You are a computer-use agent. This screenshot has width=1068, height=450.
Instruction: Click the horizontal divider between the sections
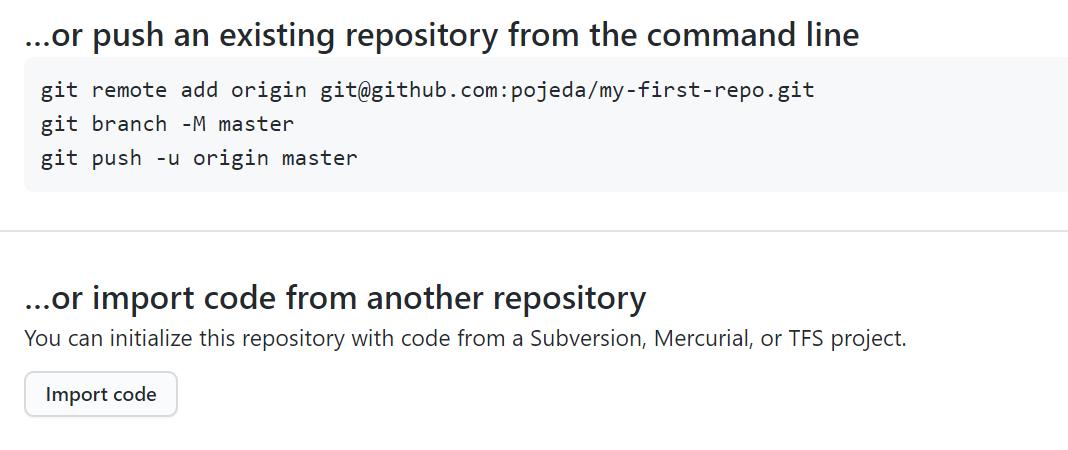534,231
